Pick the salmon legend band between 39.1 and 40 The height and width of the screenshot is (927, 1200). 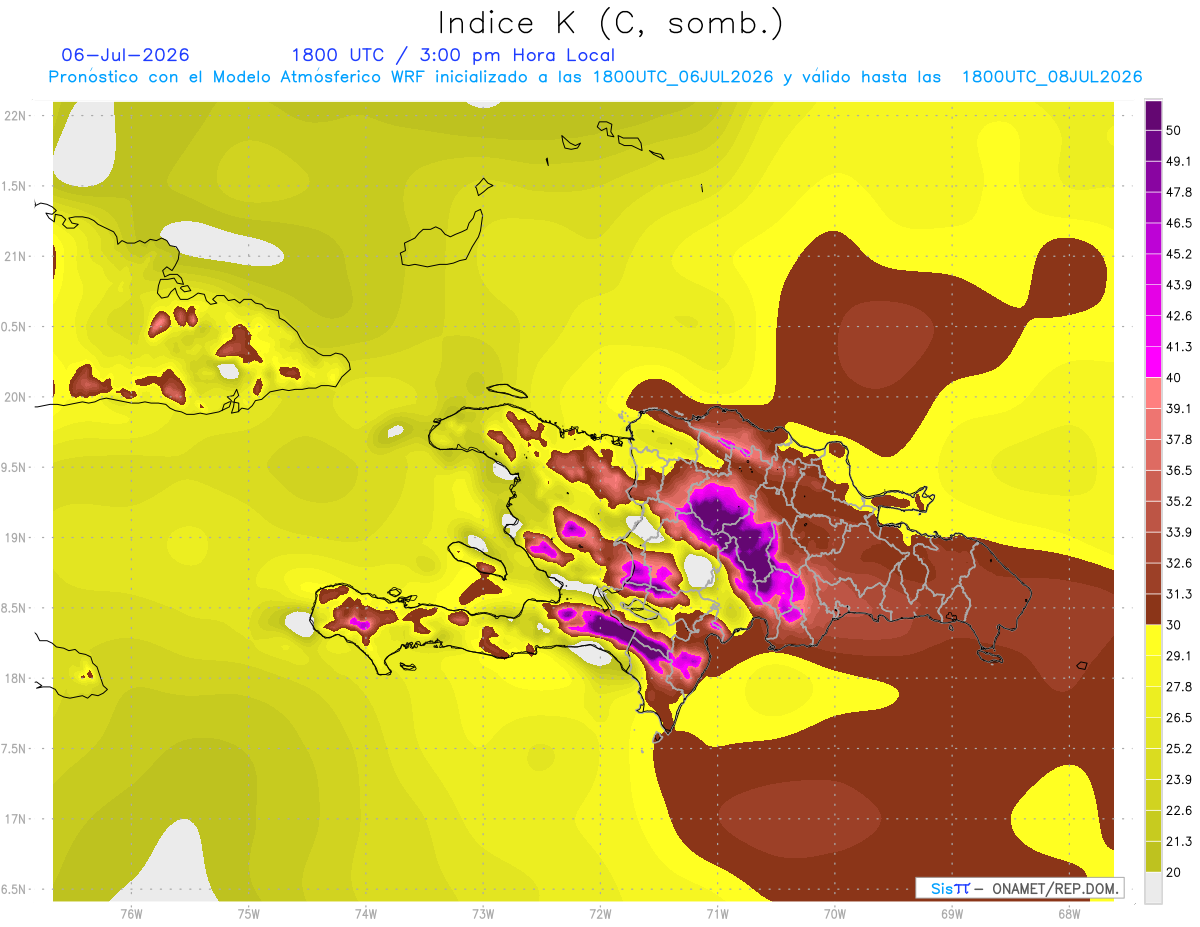[1153, 393]
